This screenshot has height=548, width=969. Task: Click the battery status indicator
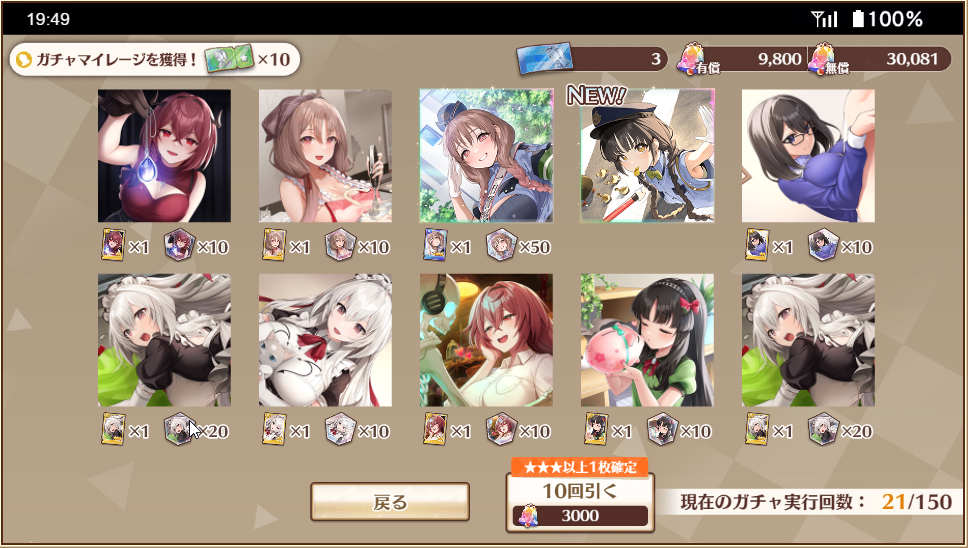887,19
